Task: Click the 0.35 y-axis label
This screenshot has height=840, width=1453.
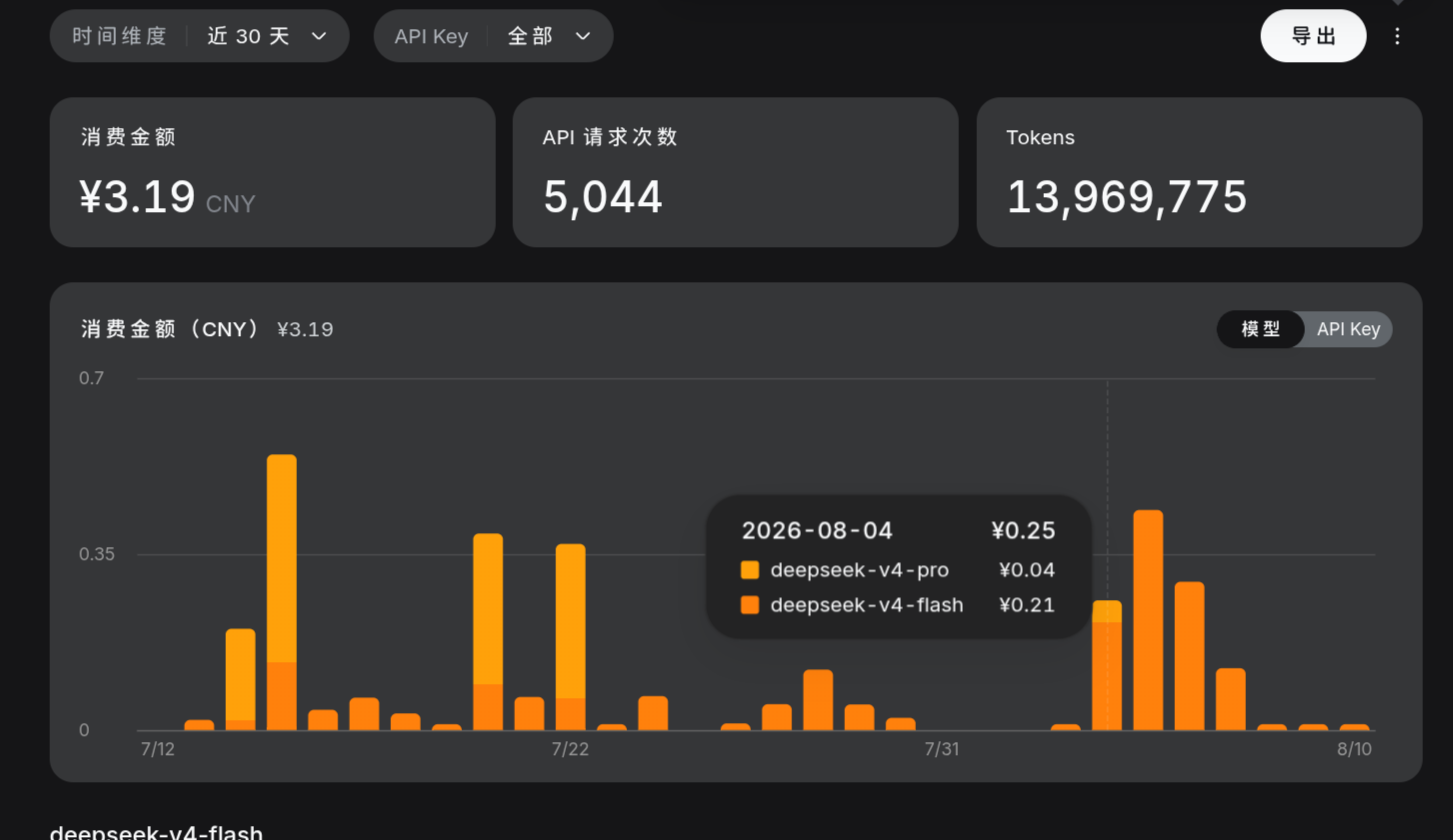Action: [98, 554]
